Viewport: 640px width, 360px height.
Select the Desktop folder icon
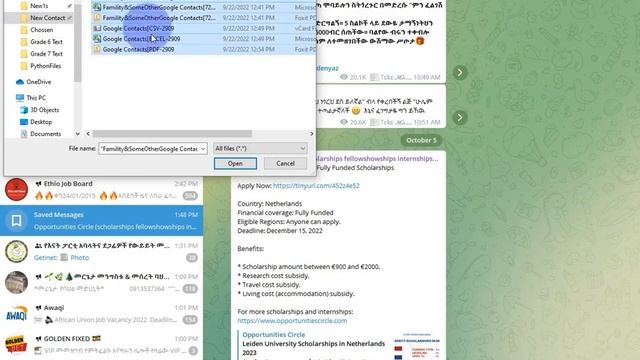click(24, 122)
